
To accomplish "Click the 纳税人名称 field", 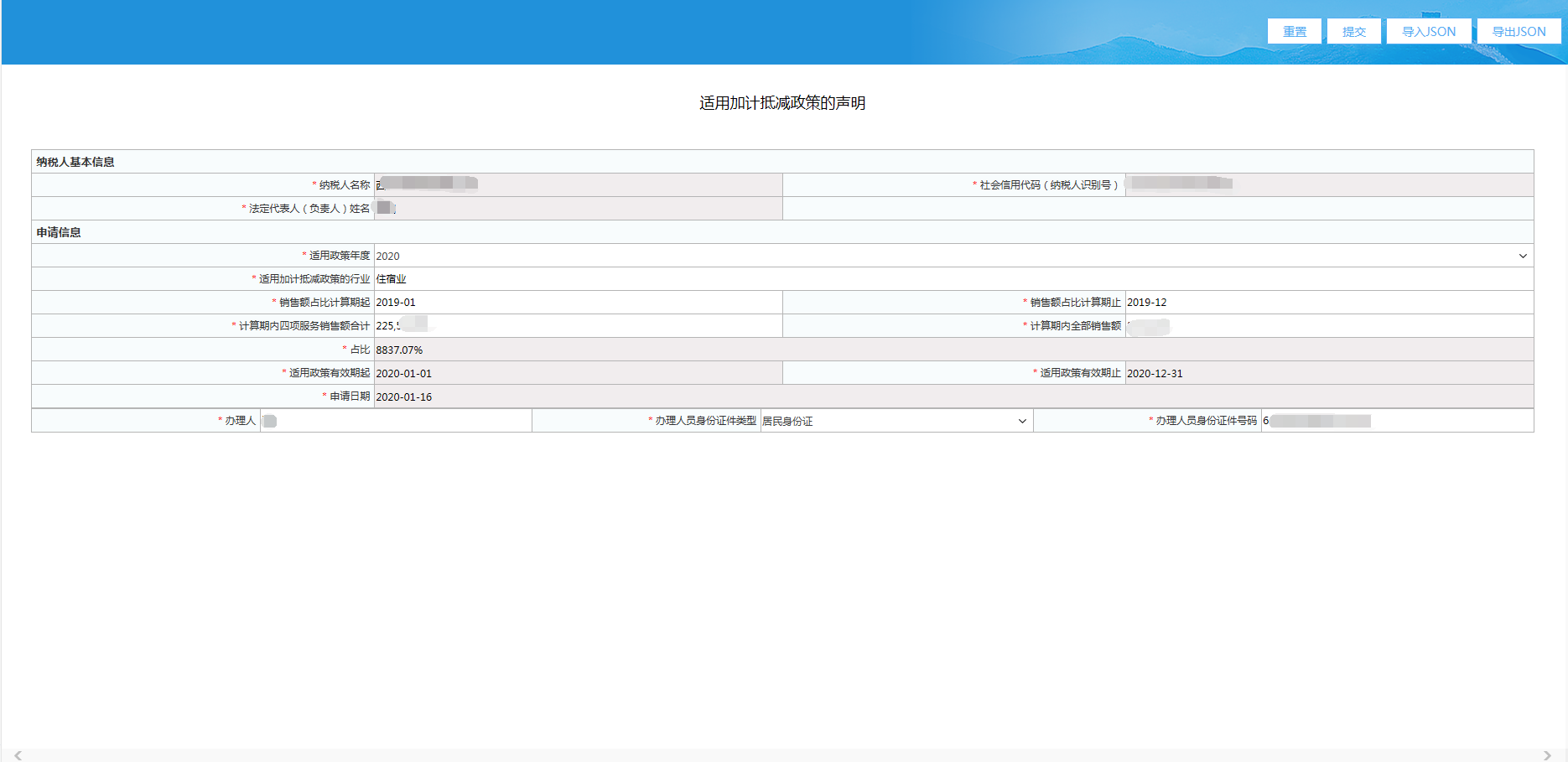I will point(577,184).
